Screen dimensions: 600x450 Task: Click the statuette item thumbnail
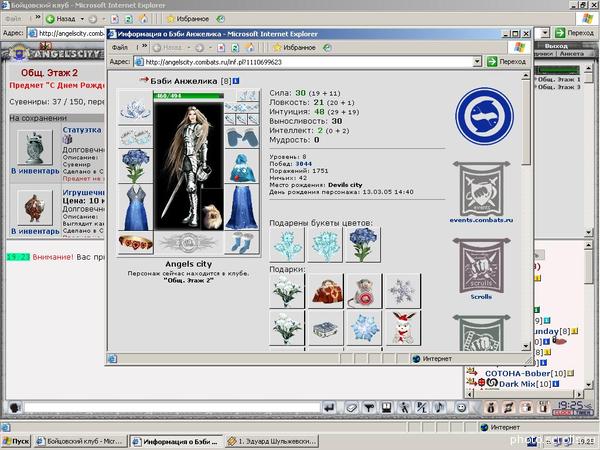point(35,147)
